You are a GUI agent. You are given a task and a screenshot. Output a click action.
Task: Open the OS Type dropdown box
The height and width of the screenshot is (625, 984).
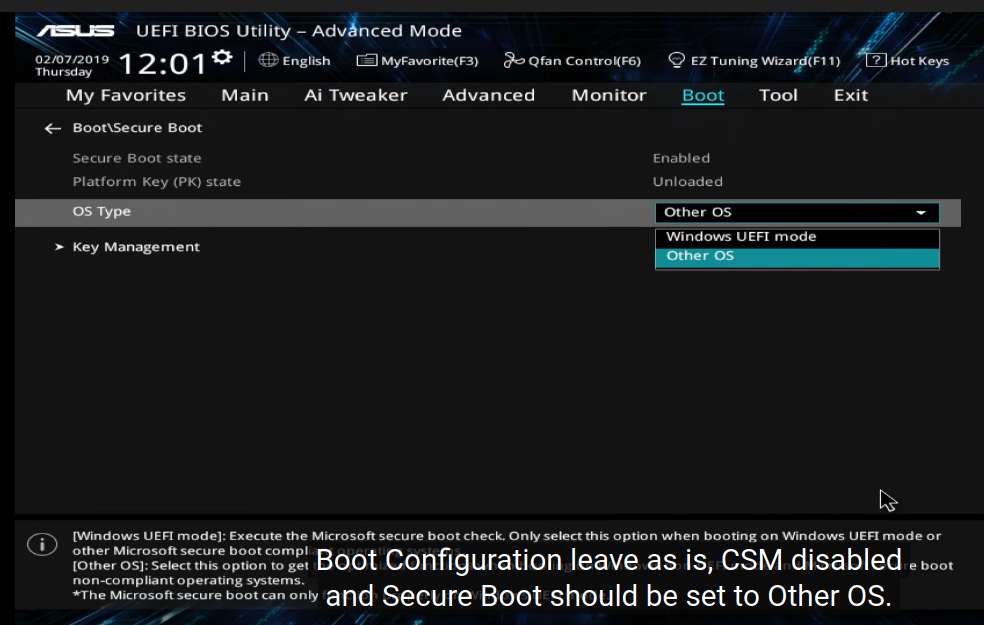point(797,213)
